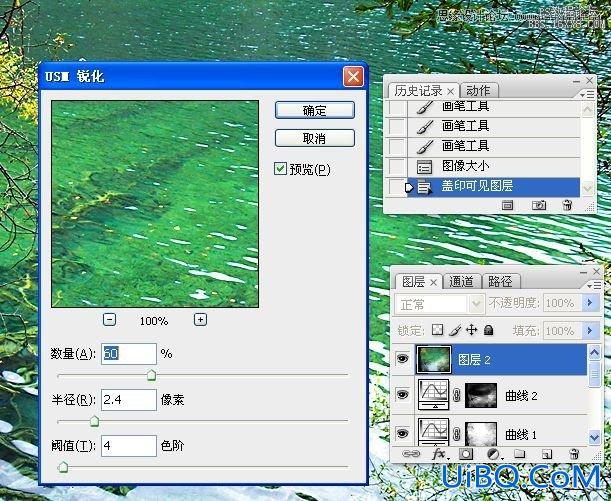Close the USM 锐化 dialog
Image resolution: width=611 pixels, height=501 pixels.
(353, 76)
